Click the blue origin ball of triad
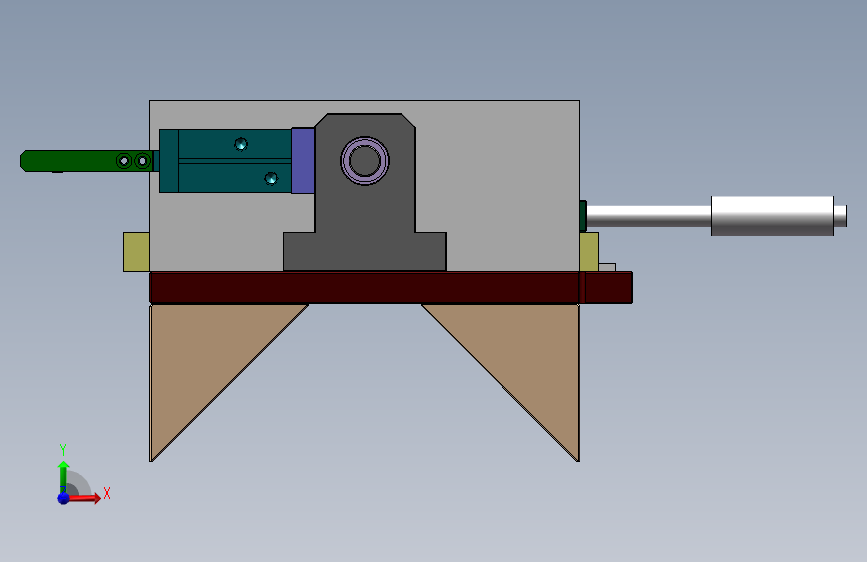867x562 pixels. (x=63, y=498)
